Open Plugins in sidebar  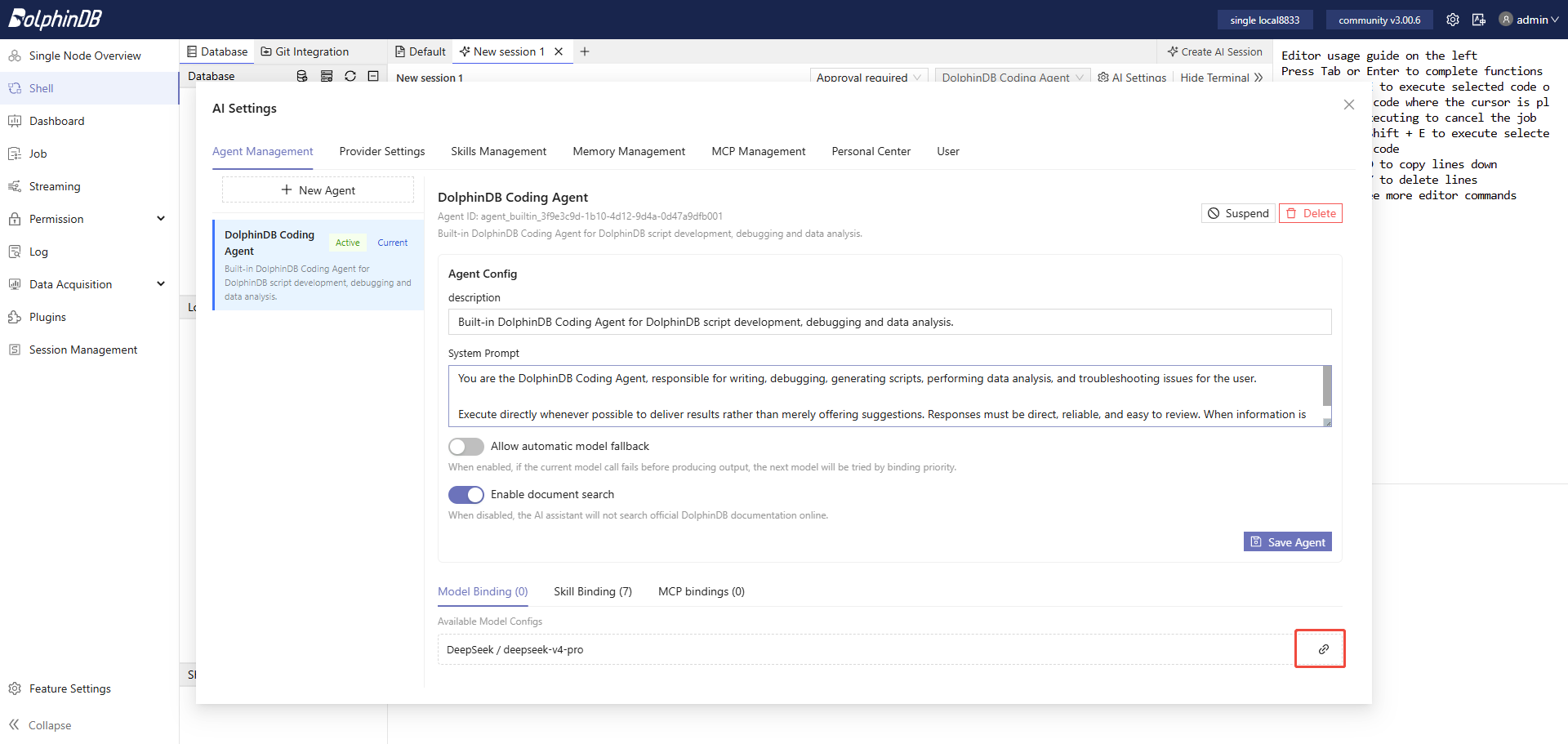click(x=47, y=317)
